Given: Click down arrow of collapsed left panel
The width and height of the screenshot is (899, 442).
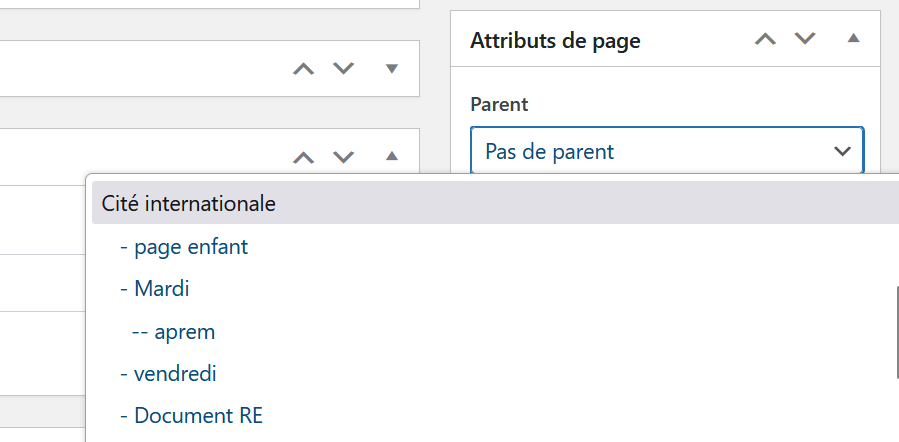Looking at the screenshot, I should pyautogui.click(x=344, y=69).
